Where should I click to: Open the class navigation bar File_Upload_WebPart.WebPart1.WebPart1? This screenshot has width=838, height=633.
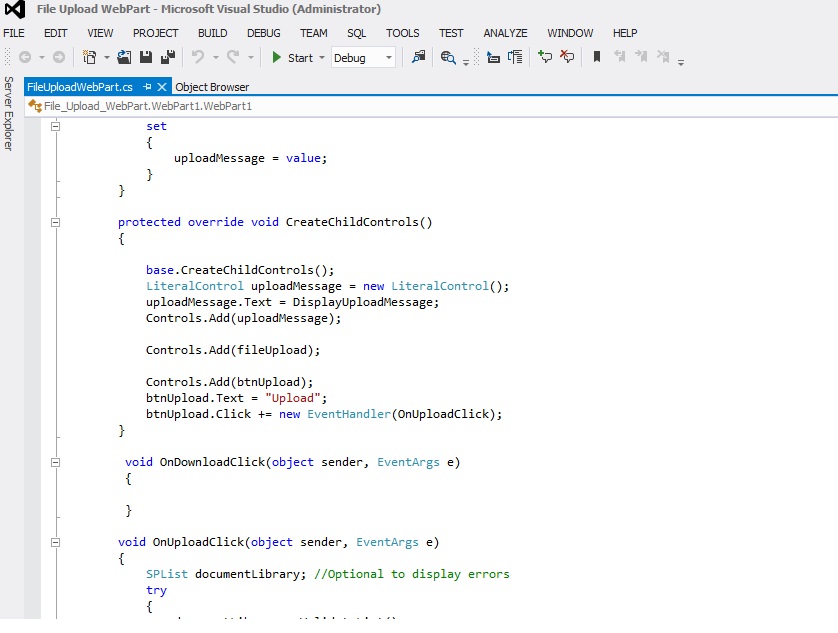pyautogui.click(x=148, y=106)
